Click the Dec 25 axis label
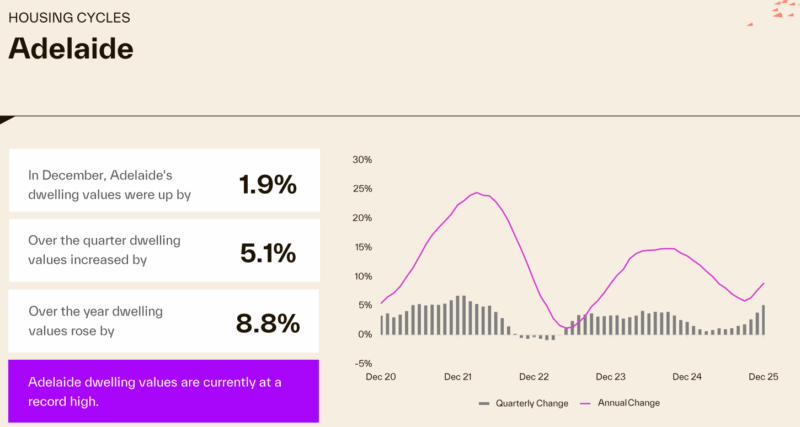Viewport: 800px width, 427px height. (764, 377)
